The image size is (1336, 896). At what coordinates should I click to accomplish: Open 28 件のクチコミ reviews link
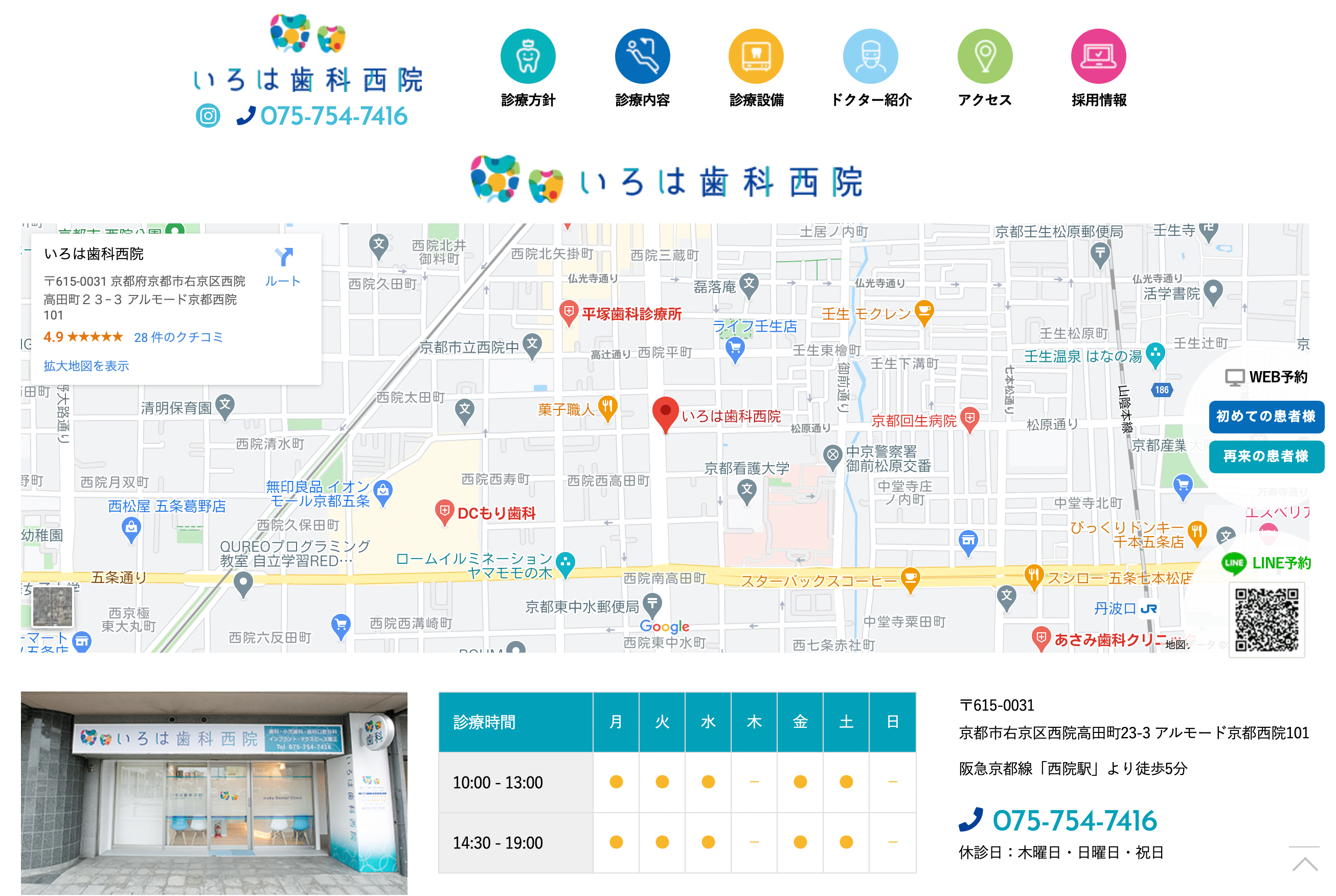(178, 337)
